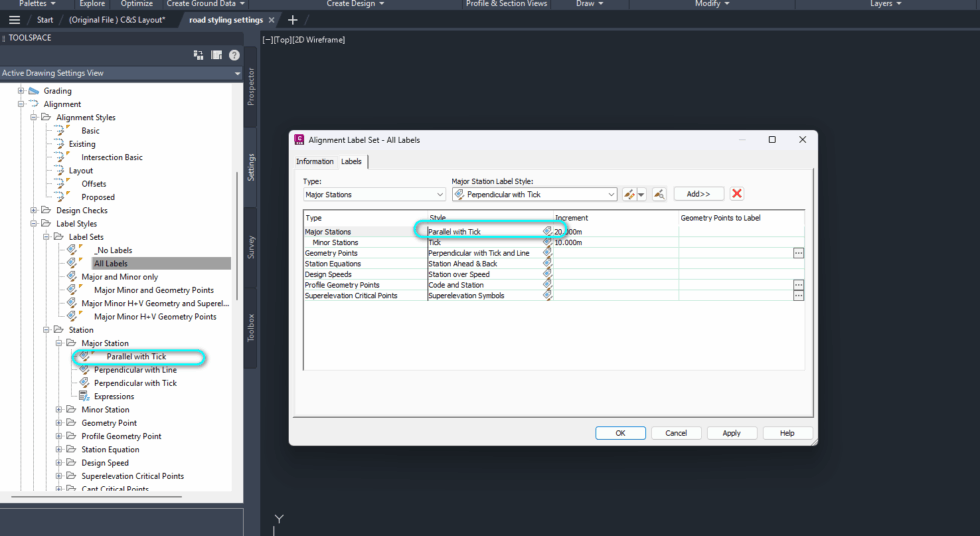Viewport: 980px width, 536px height.
Task: Click the [-][Top][2D Wireframe] viewport label
Action: (x=304, y=39)
